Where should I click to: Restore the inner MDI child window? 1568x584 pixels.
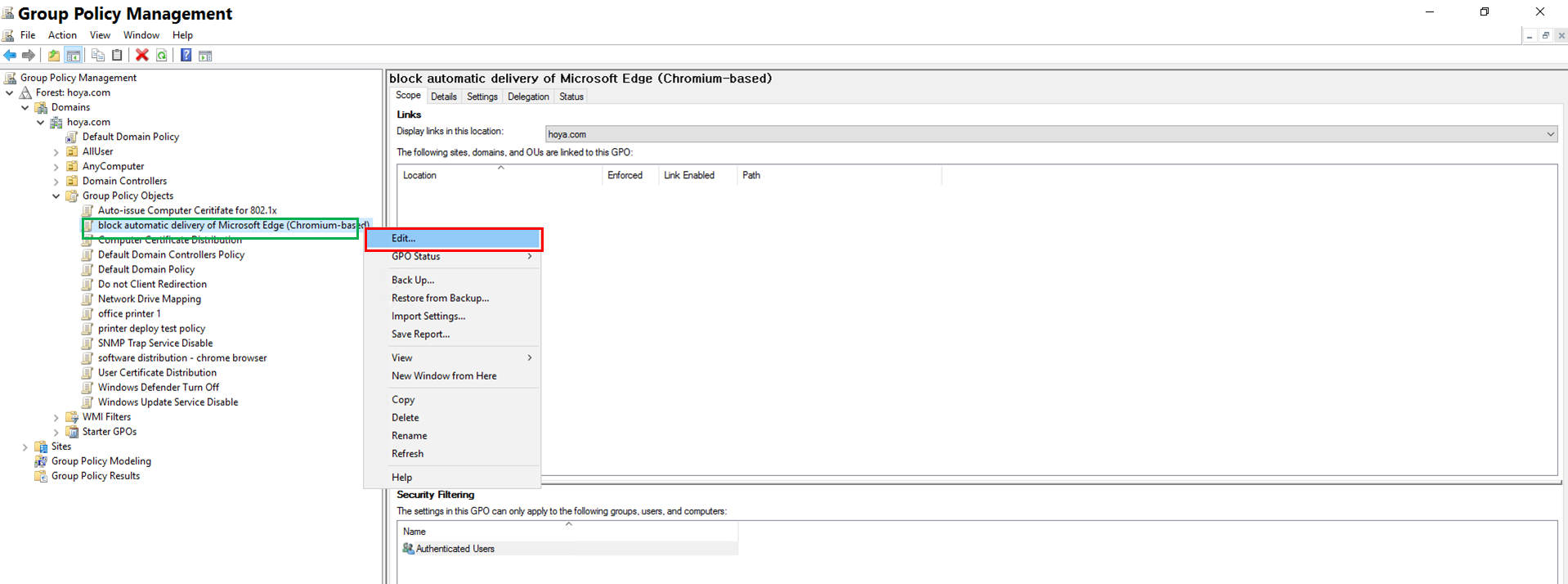point(1545,35)
